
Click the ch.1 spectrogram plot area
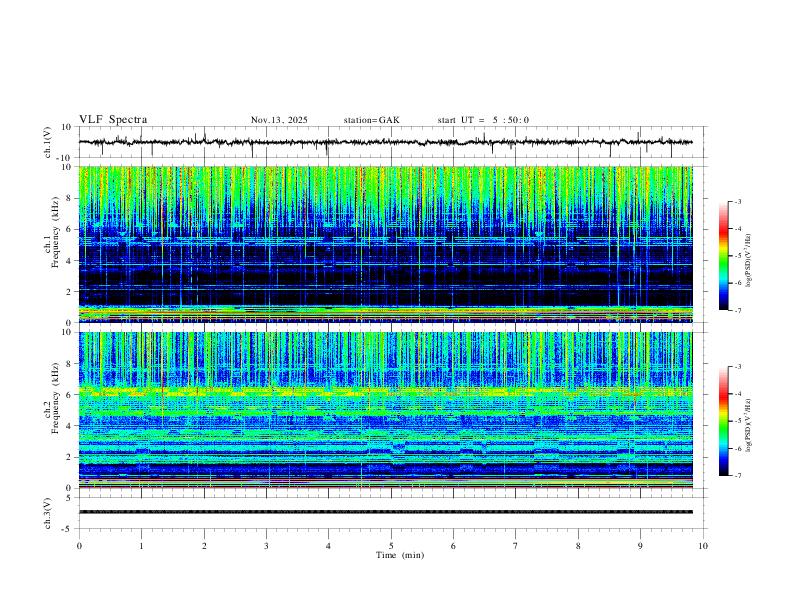pyautogui.click(x=386, y=244)
